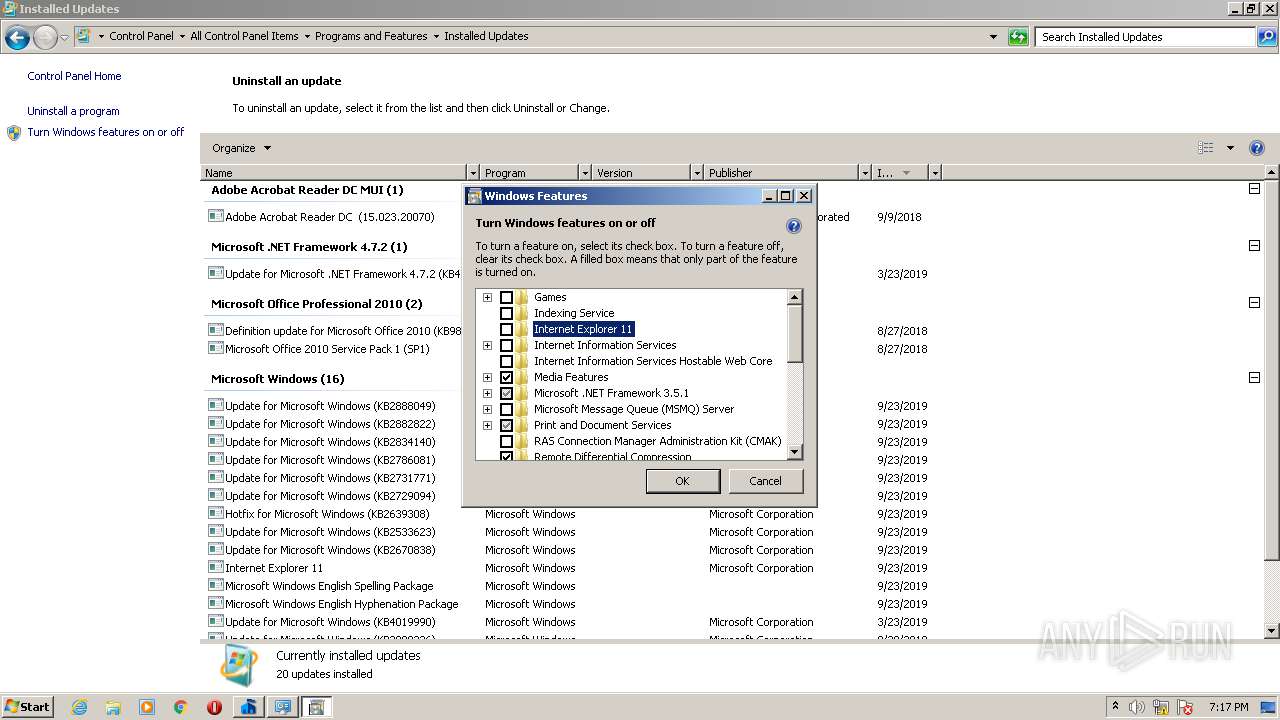The image size is (1280, 720).
Task: Sort by the Program column header
Action: [x=529, y=173]
